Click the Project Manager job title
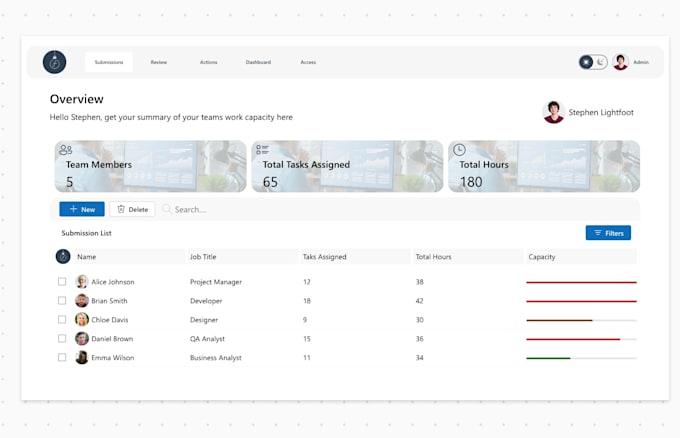The width and height of the screenshot is (680, 438). 216,282
